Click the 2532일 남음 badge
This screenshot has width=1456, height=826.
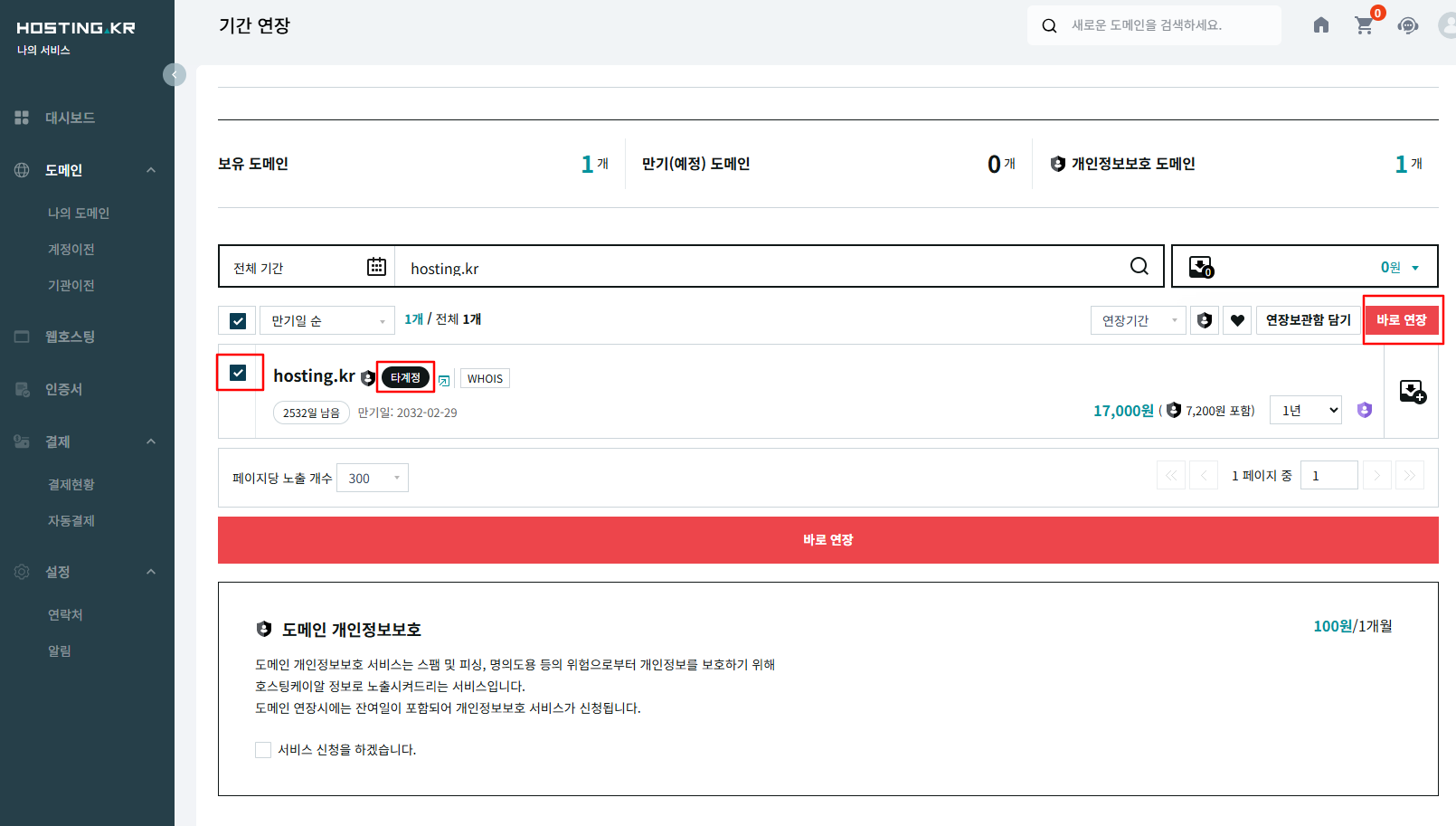point(311,413)
